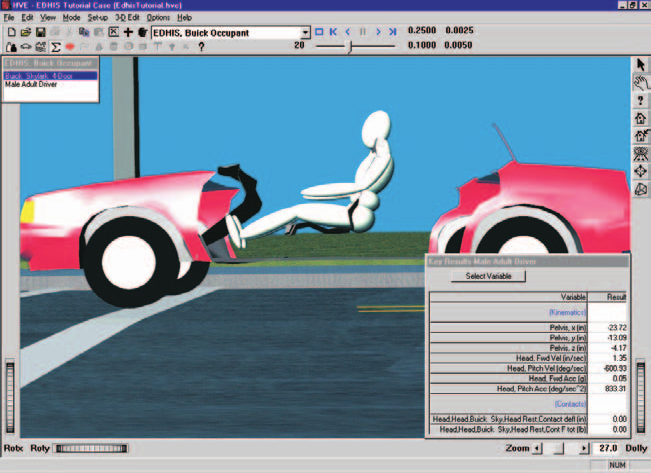Click the playback speed slider handle
This screenshot has height=473, width=651.
350,46
